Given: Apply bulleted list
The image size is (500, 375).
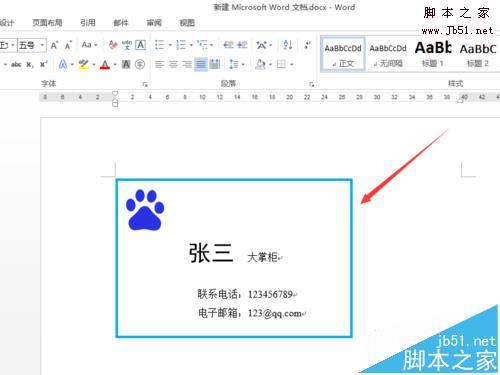Looking at the screenshot, I should [160, 45].
